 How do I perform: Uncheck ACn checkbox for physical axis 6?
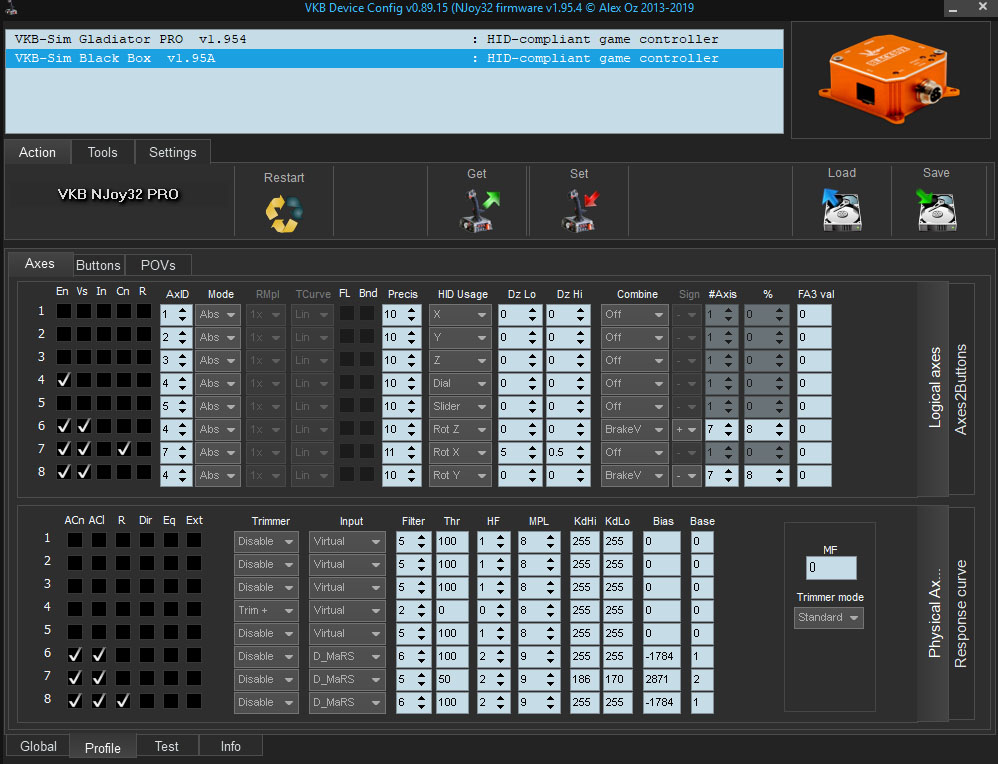tap(74, 654)
